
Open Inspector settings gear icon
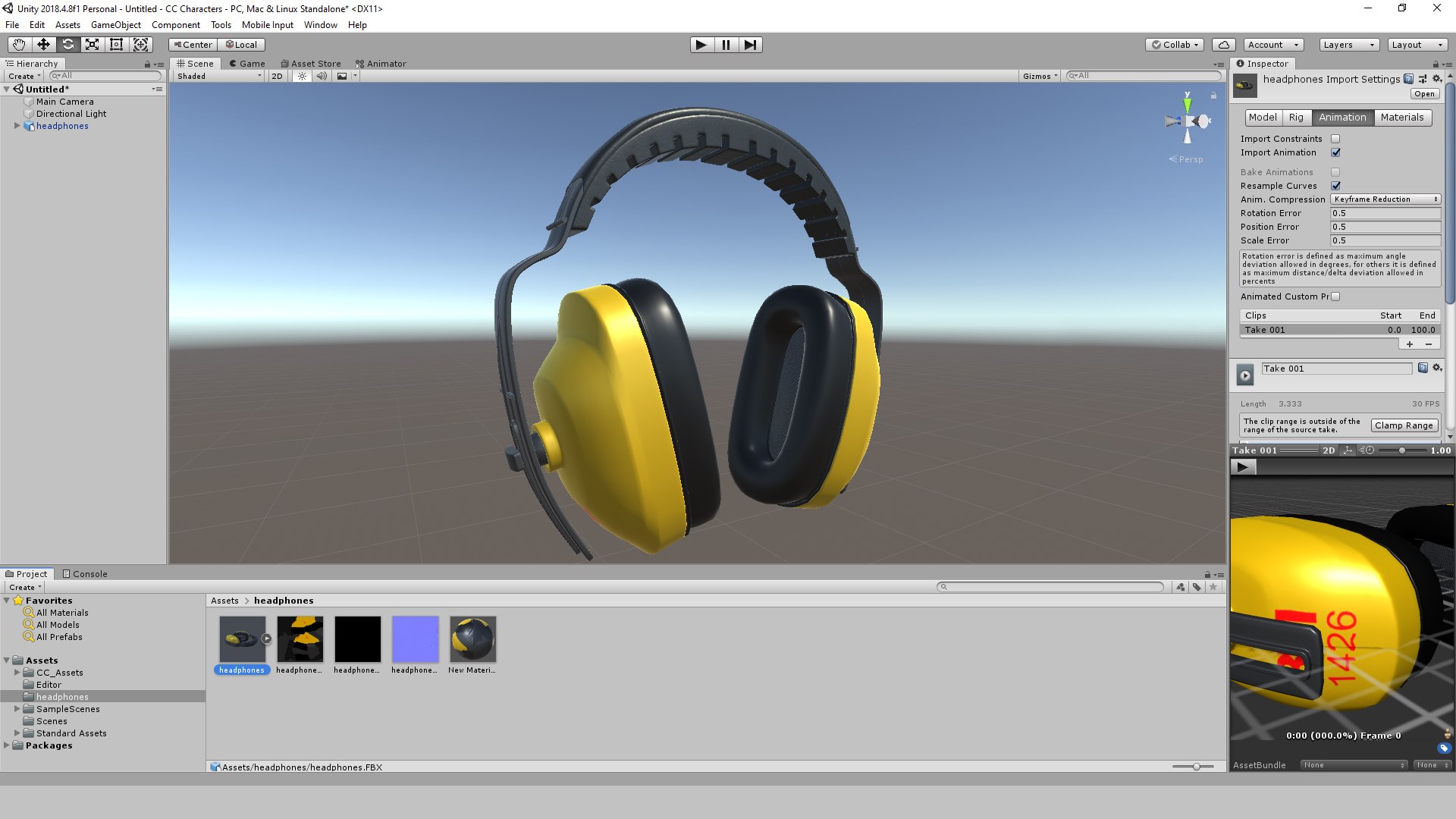pos(1436,79)
